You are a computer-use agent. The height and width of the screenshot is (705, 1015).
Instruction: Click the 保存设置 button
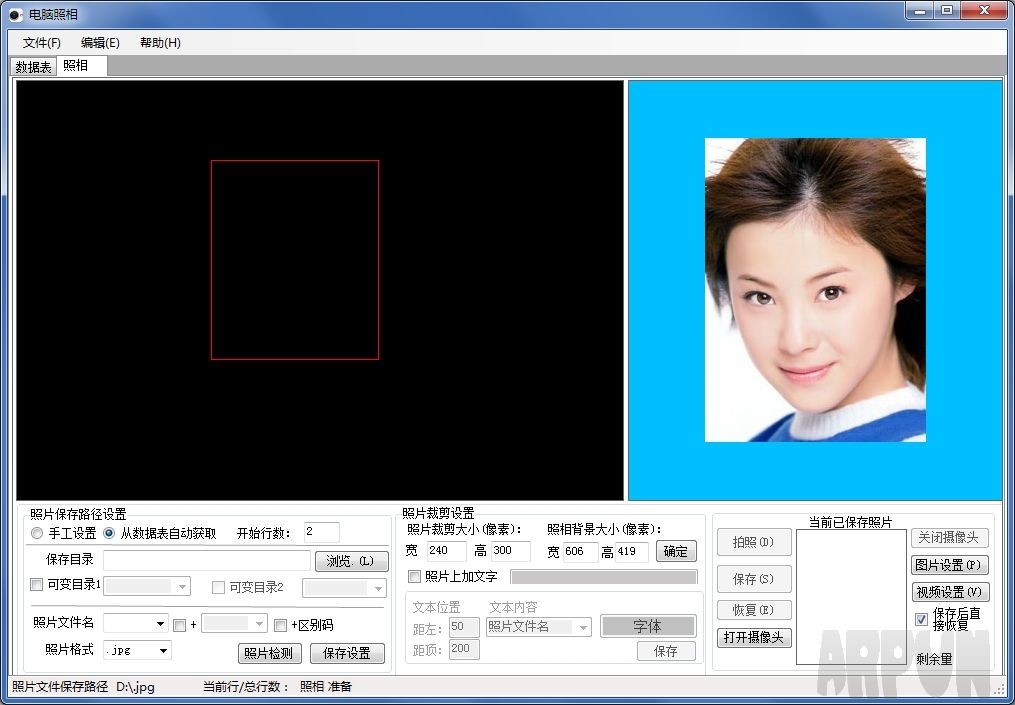(347, 653)
